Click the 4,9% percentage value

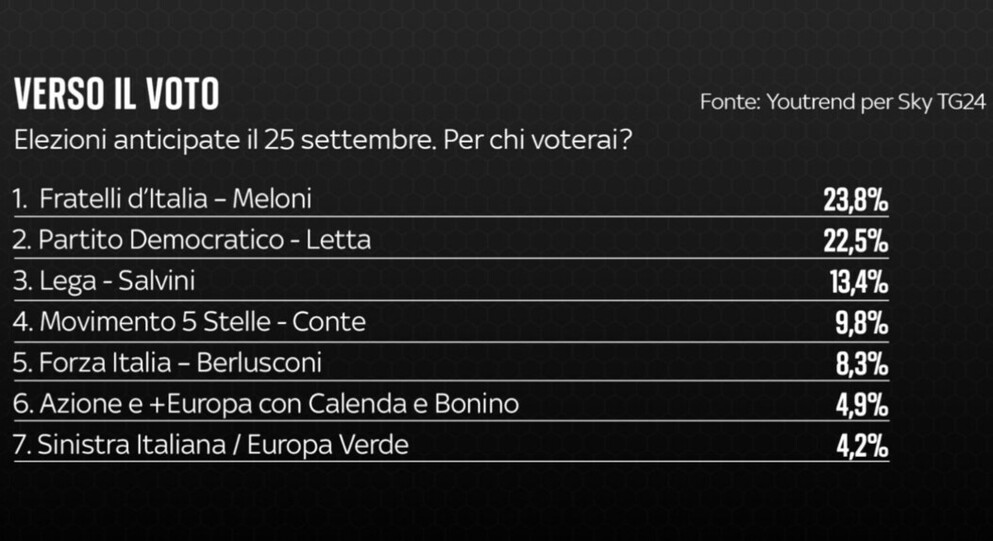862,405
